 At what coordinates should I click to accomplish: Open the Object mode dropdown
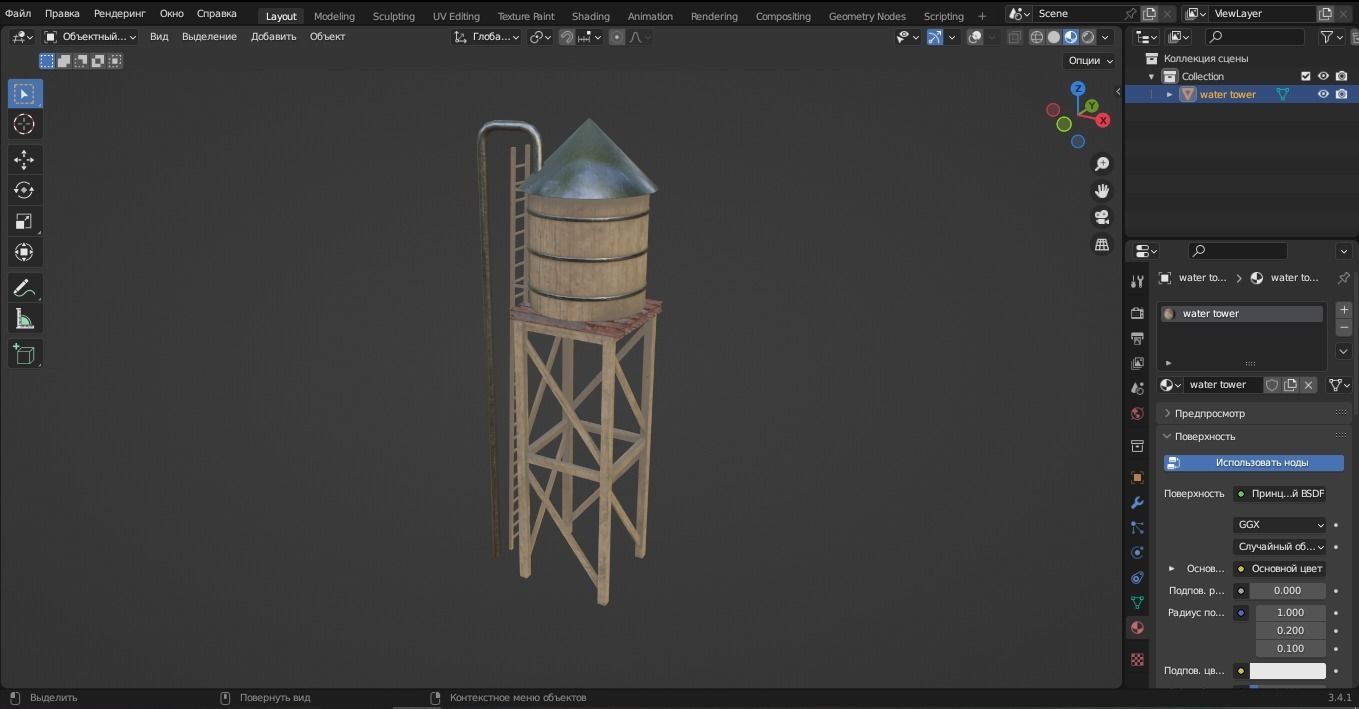pos(90,37)
